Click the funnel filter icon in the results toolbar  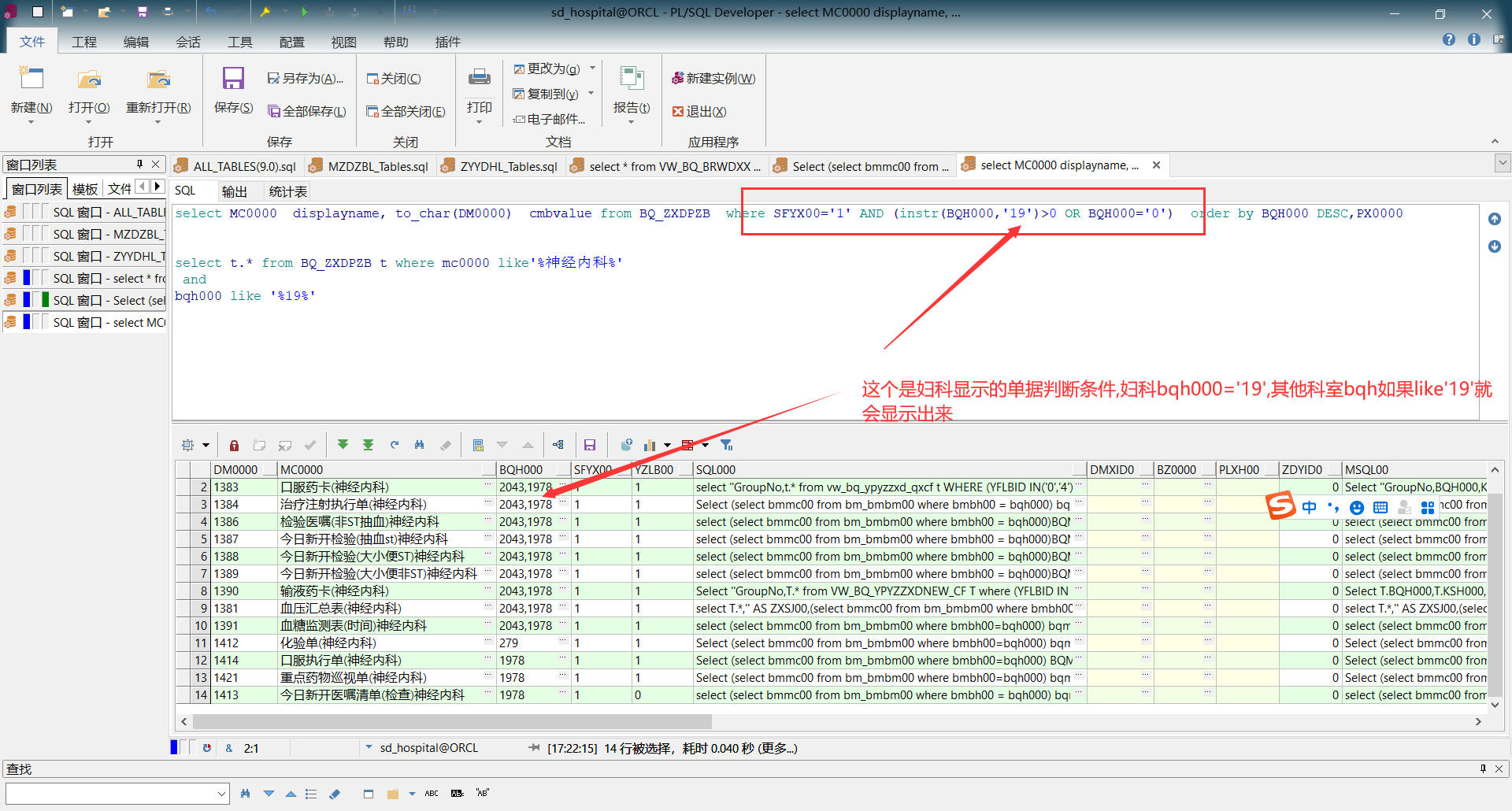pyautogui.click(x=727, y=446)
